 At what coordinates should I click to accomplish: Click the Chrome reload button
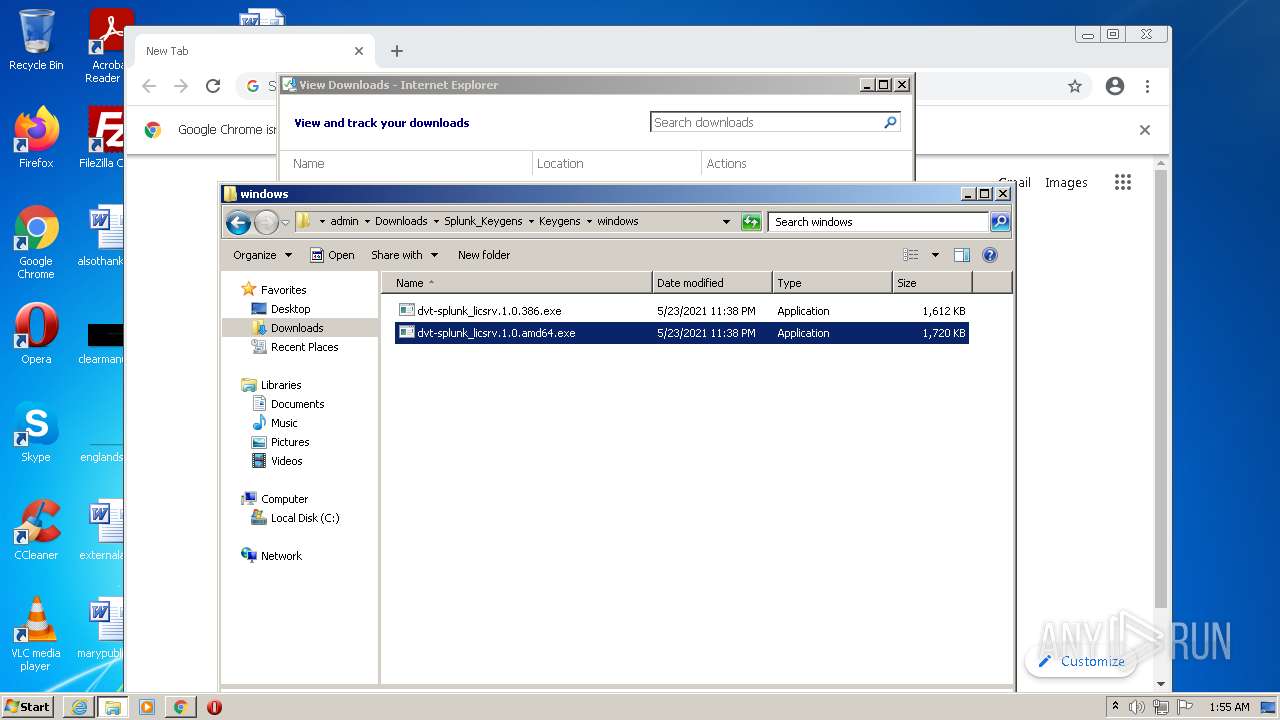tap(213, 87)
